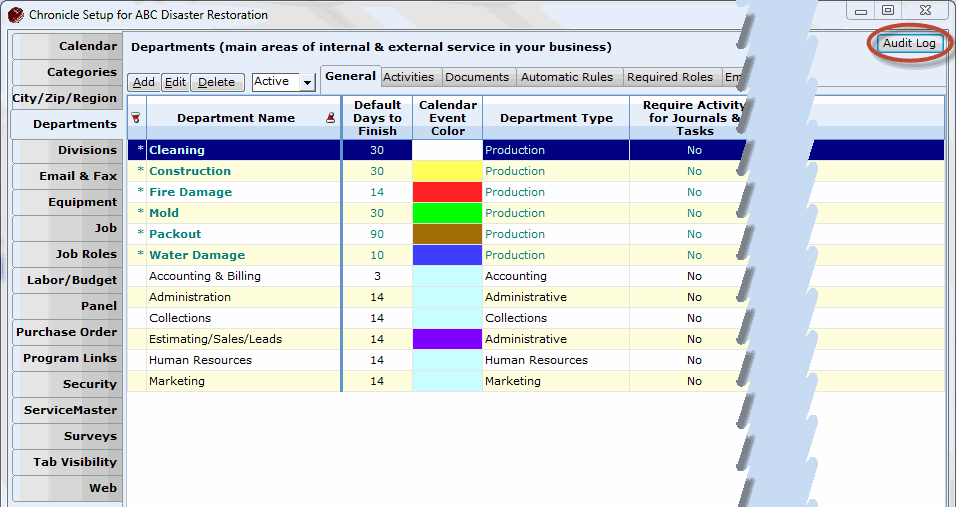Click the Add button

coord(144,82)
